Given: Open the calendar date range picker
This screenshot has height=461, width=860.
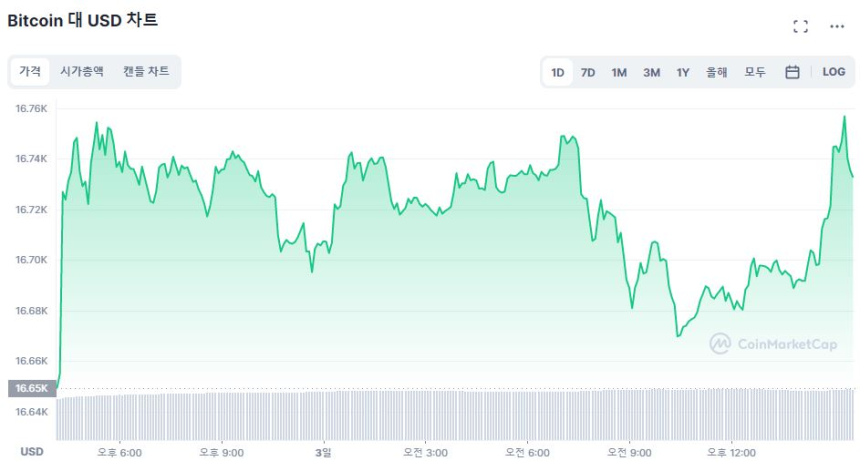Looking at the screenshot, I should point(792,72).
